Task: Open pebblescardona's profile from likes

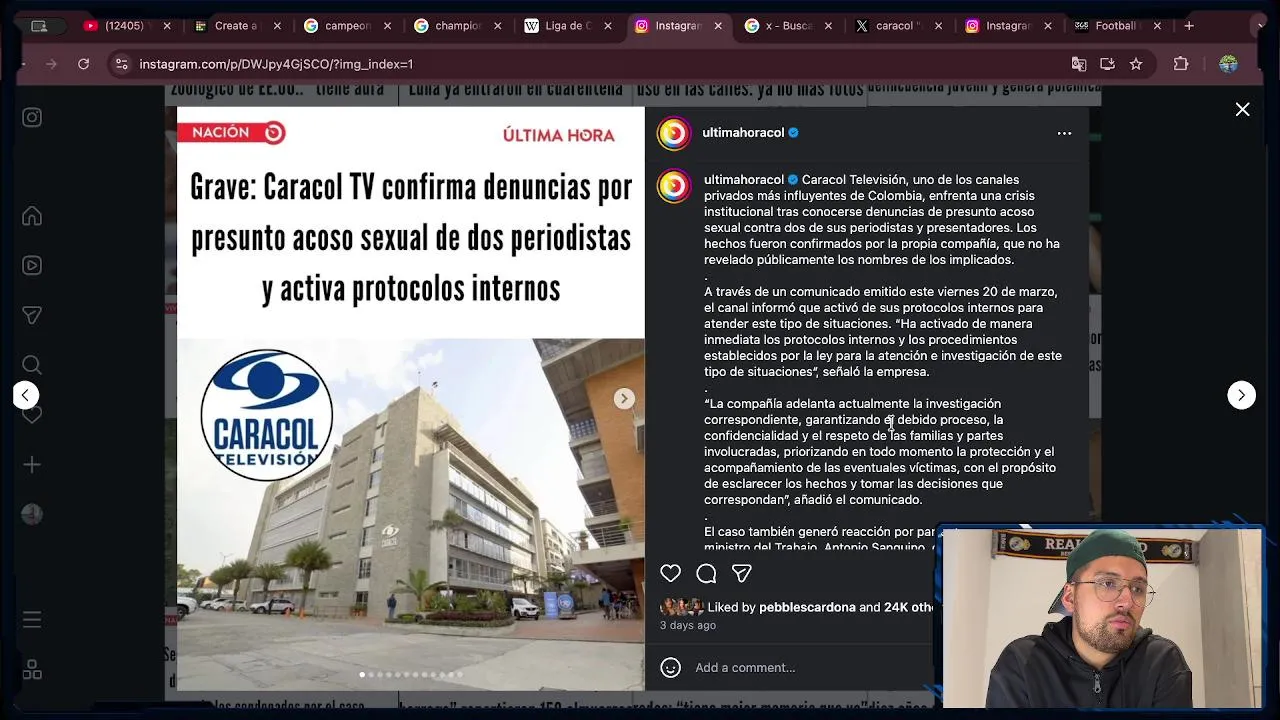Action: (807, 607)
